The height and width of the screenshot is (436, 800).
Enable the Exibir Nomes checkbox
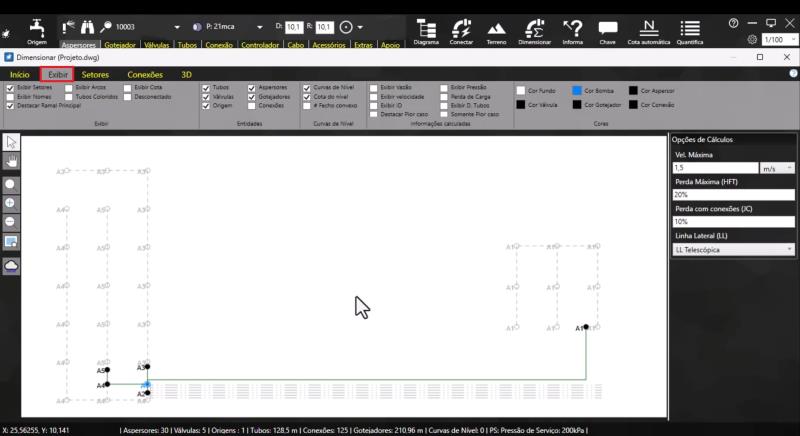(10, 97)
